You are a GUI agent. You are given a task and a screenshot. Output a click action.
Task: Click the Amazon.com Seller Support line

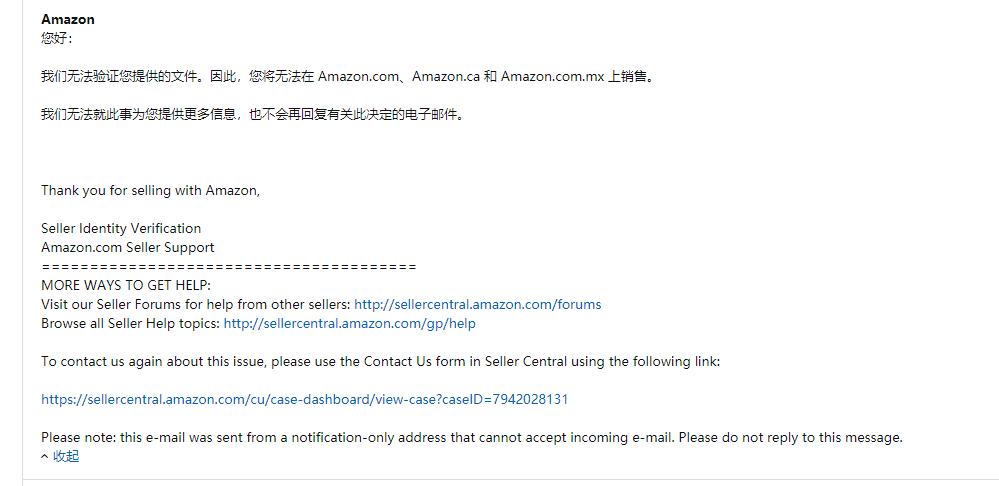[128, 247]
